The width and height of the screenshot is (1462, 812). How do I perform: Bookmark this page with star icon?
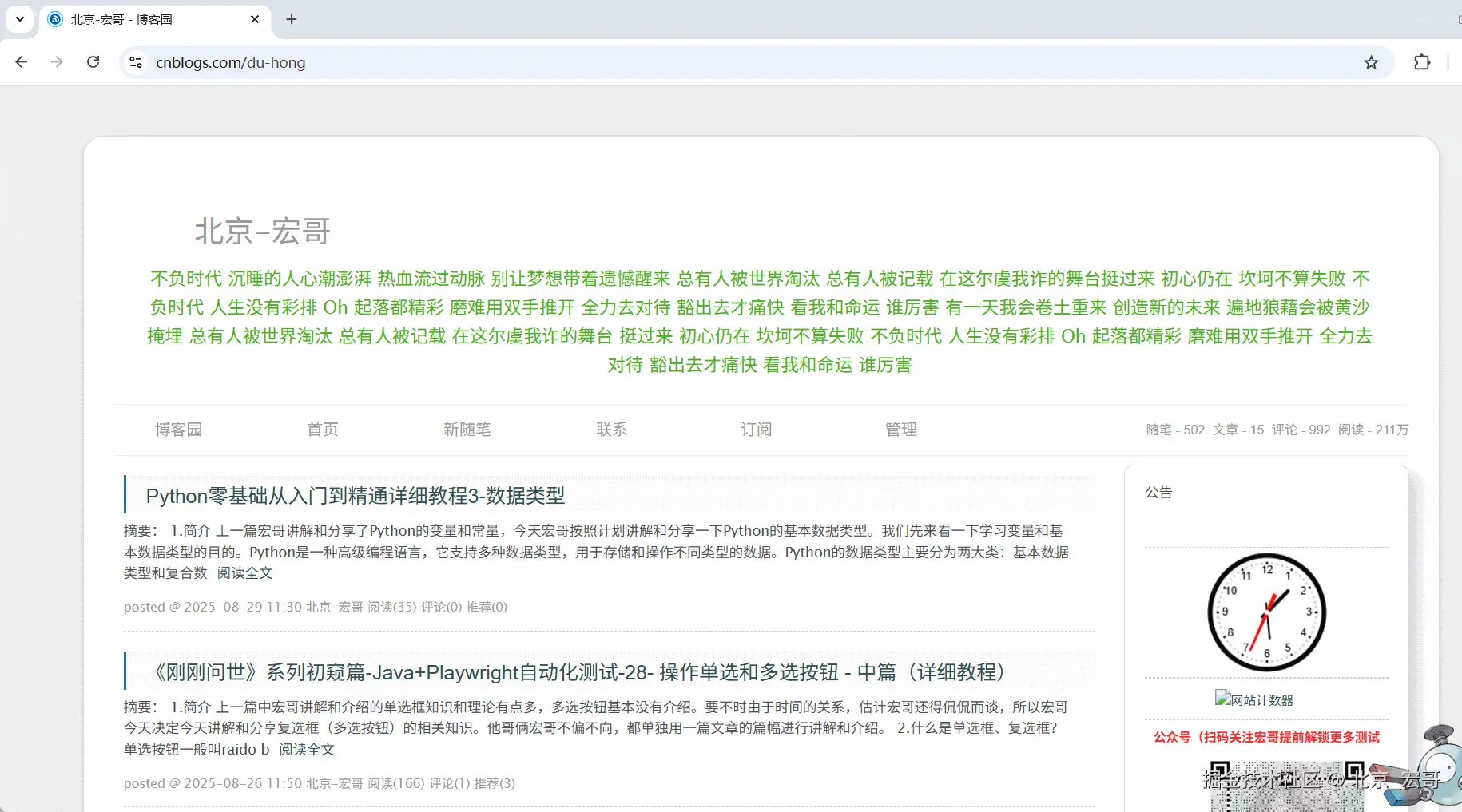[x=1371, y=62]
